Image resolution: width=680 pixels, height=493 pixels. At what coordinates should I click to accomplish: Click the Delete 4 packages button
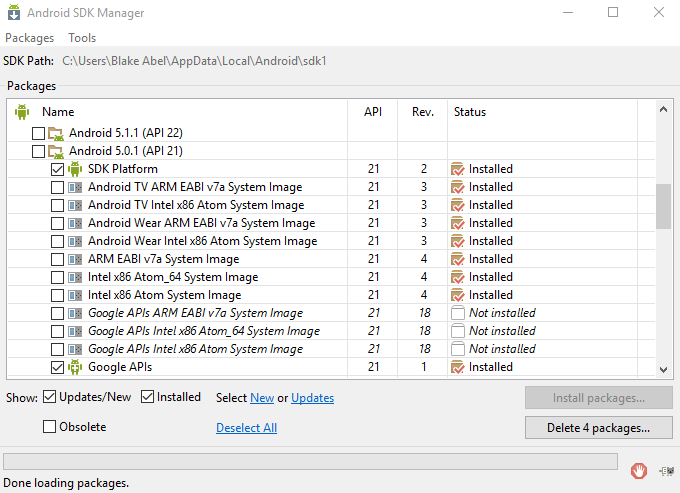pos(599,428)
